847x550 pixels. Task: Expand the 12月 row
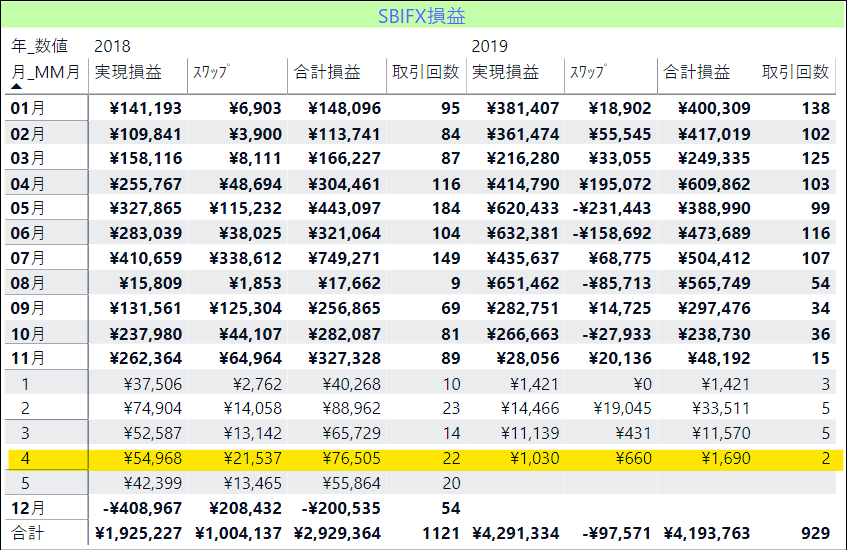(x=28, y=508)
